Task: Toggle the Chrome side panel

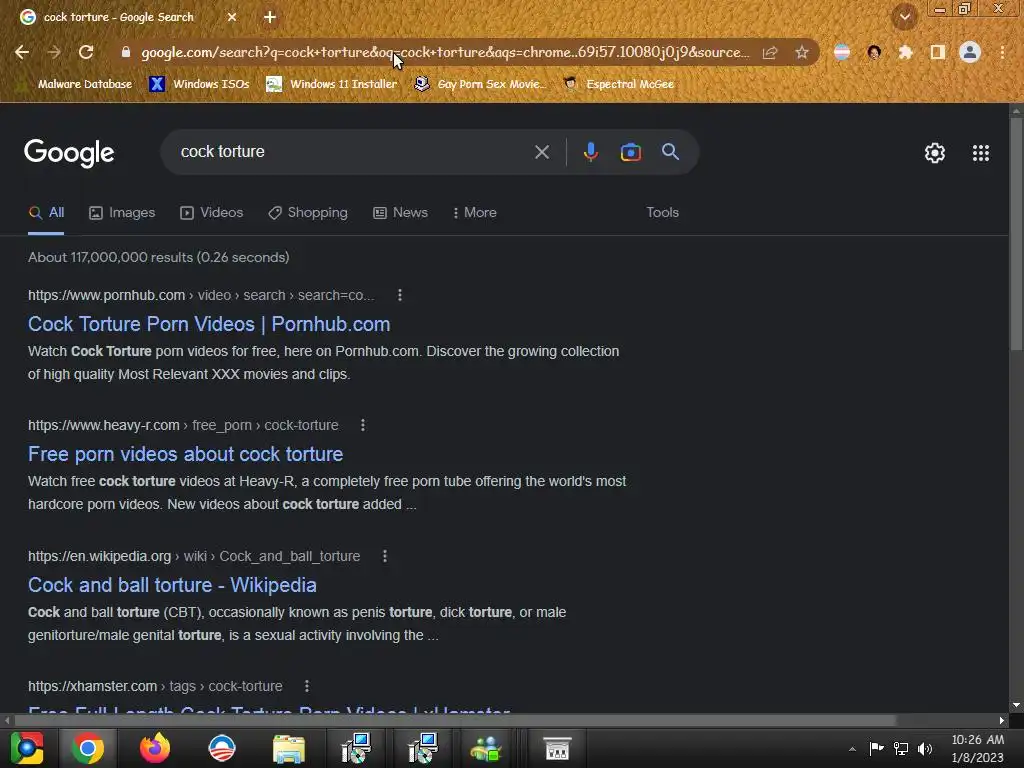Action: coord(938,52)
